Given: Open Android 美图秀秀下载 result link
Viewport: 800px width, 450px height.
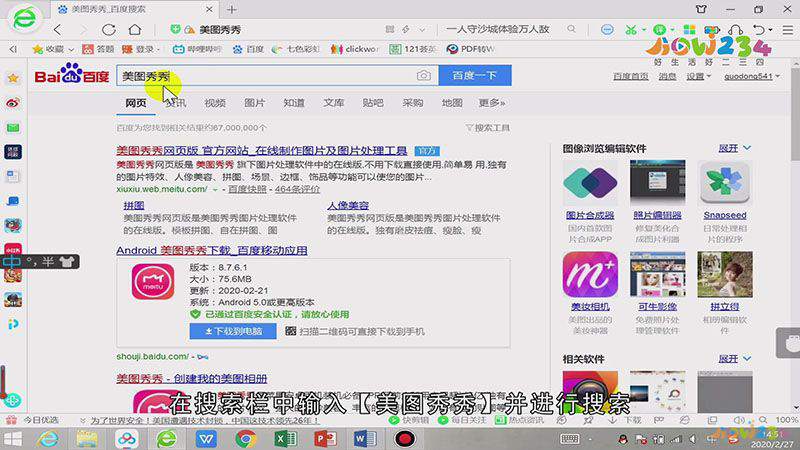Looking at the screenshot, I should coord(212,251).
